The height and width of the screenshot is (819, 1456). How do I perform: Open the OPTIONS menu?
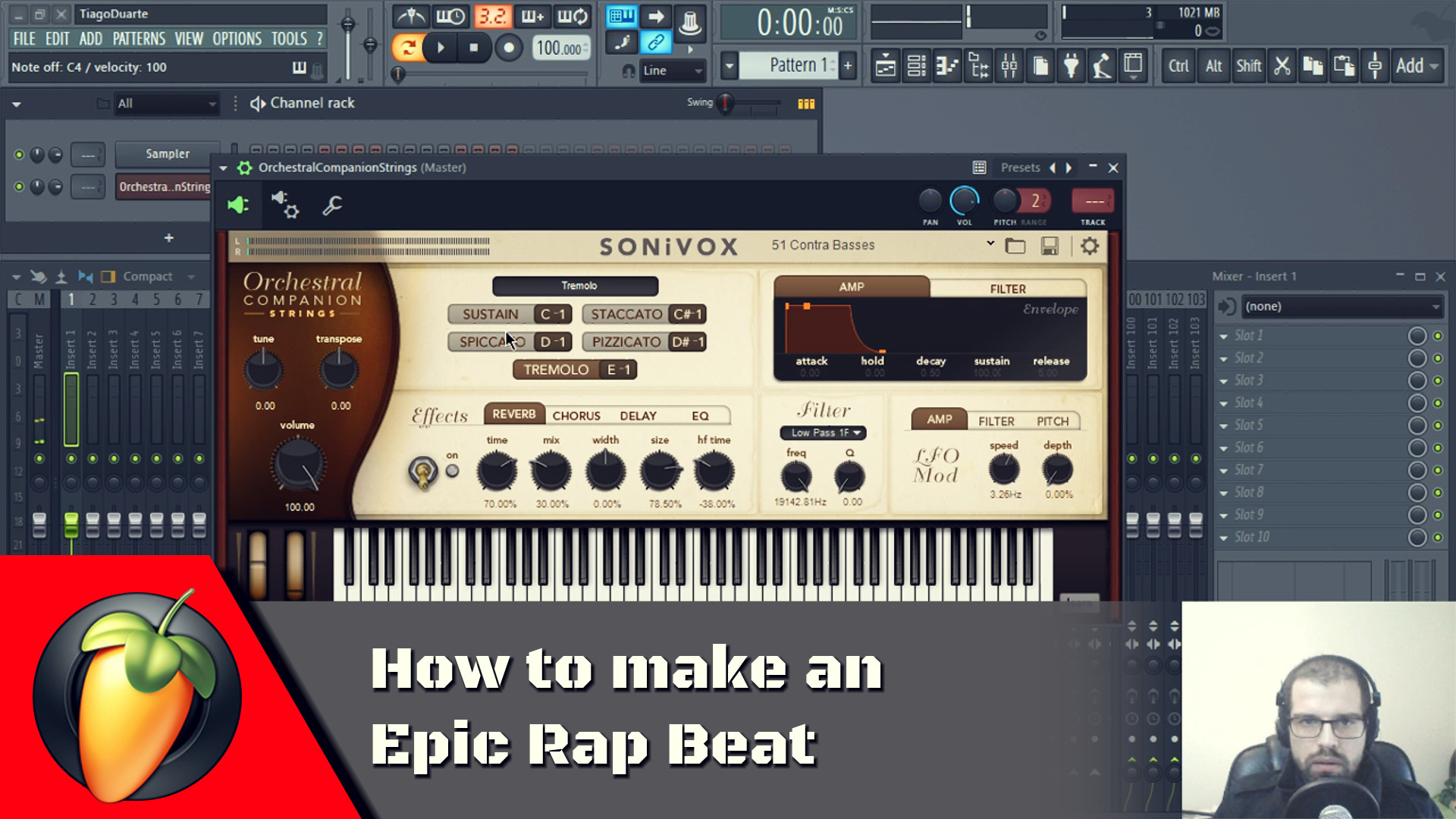click(237, 39)
